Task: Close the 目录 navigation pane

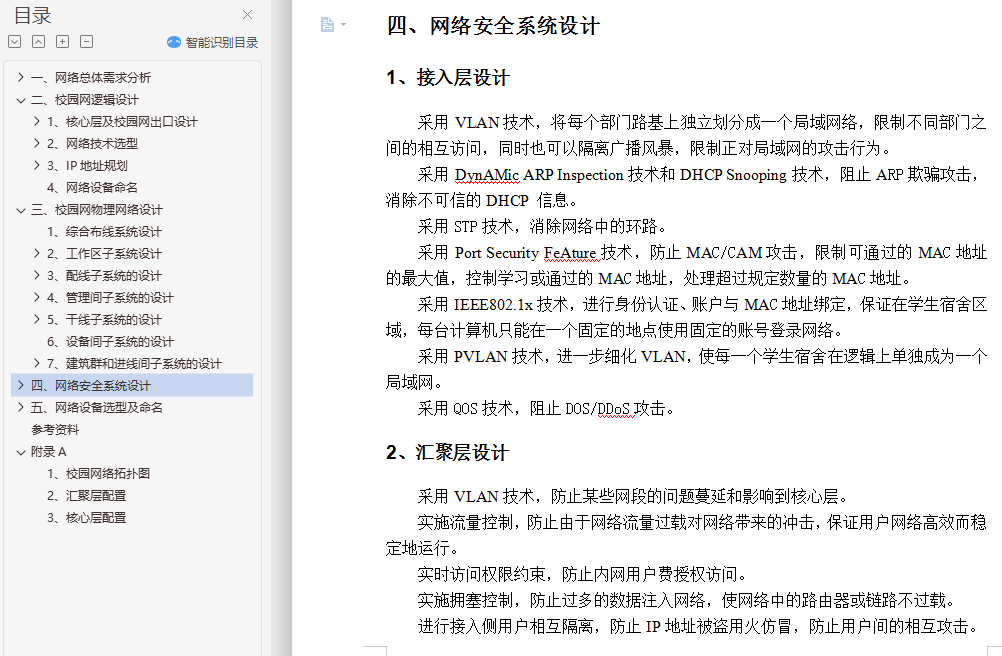Action: pos(247,14)
